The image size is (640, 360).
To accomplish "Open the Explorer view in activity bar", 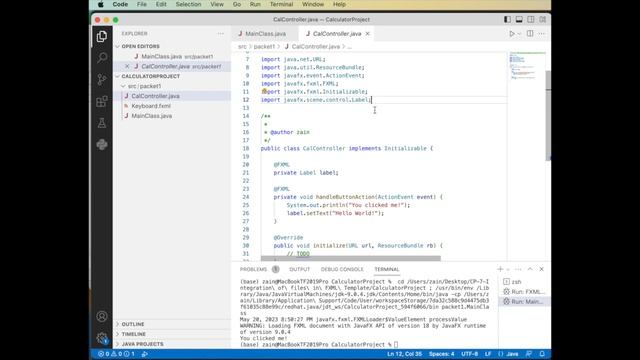I will 102,36.
